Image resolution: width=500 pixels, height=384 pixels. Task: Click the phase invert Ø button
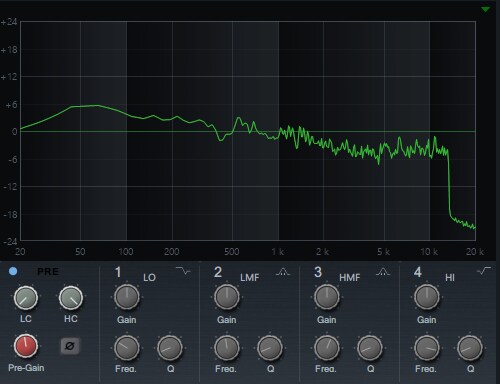coord(70,346)
